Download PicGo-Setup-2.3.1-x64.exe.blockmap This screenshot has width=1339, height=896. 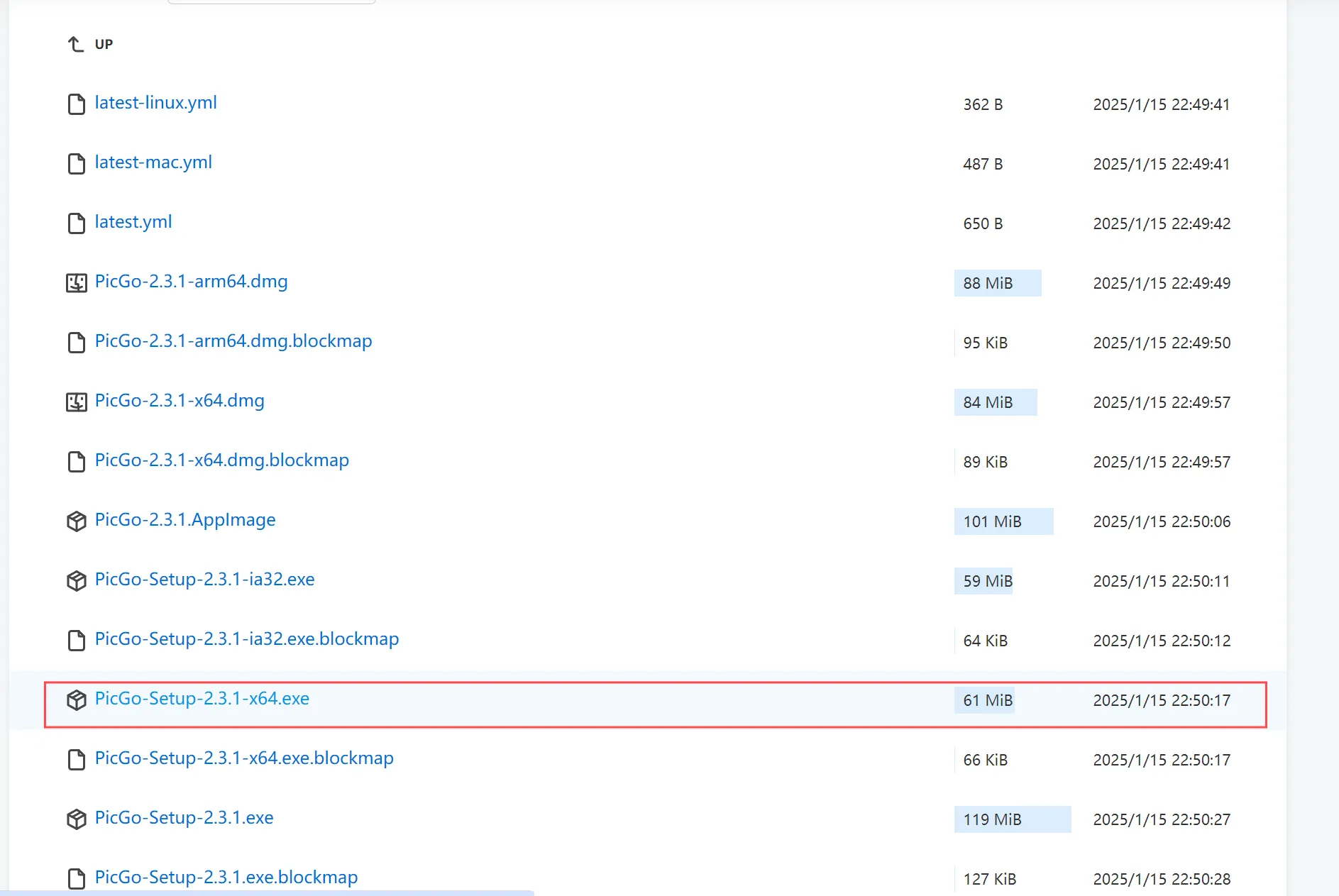(244, 758)
